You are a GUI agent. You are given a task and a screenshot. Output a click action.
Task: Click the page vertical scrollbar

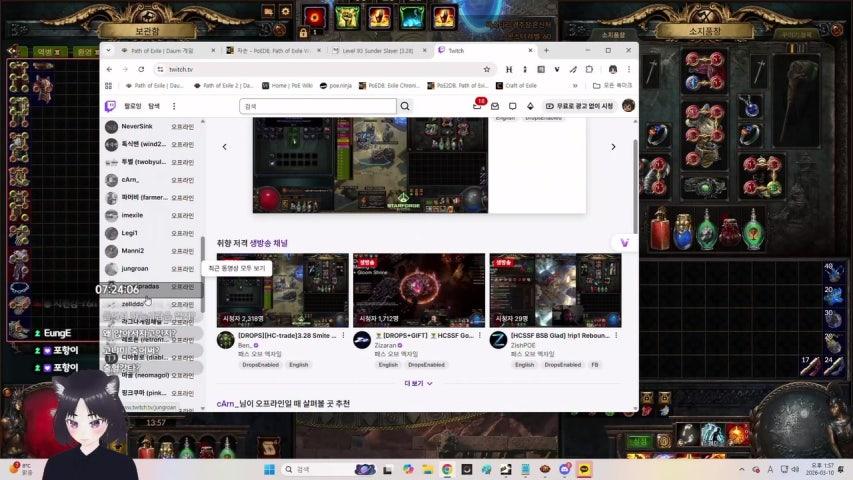pos(635,186)
